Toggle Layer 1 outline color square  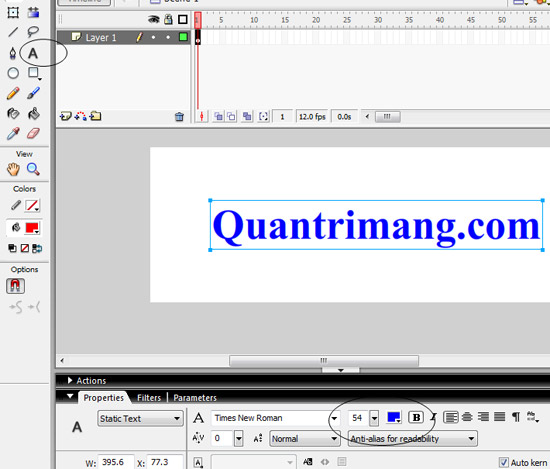183,37
